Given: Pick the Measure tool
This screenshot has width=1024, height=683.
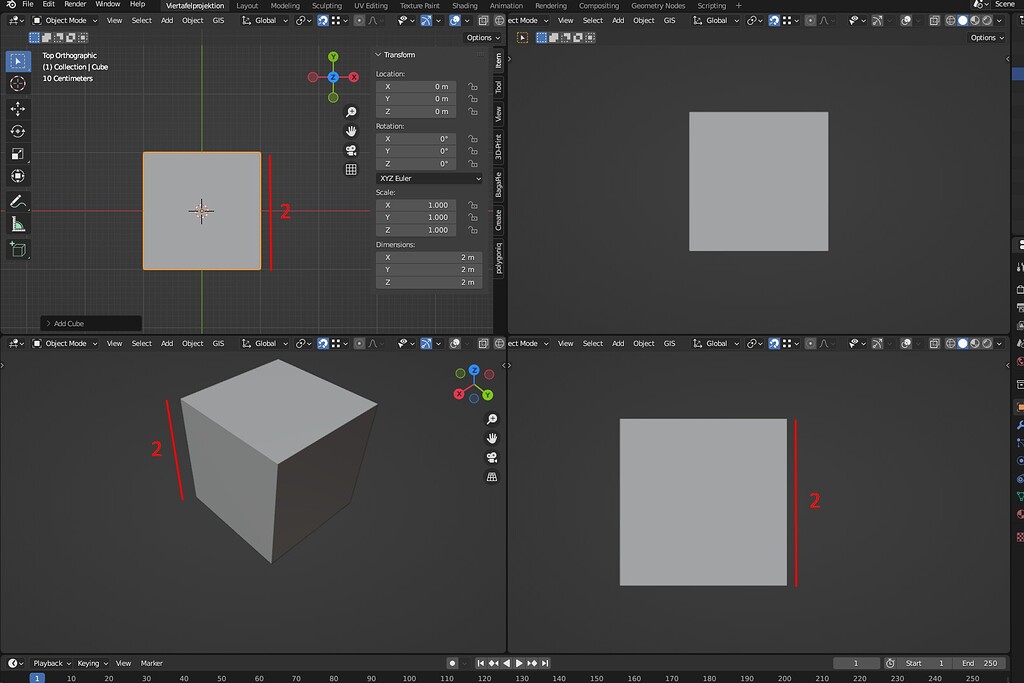Looking at the screenshot, I should pos(17,222).
